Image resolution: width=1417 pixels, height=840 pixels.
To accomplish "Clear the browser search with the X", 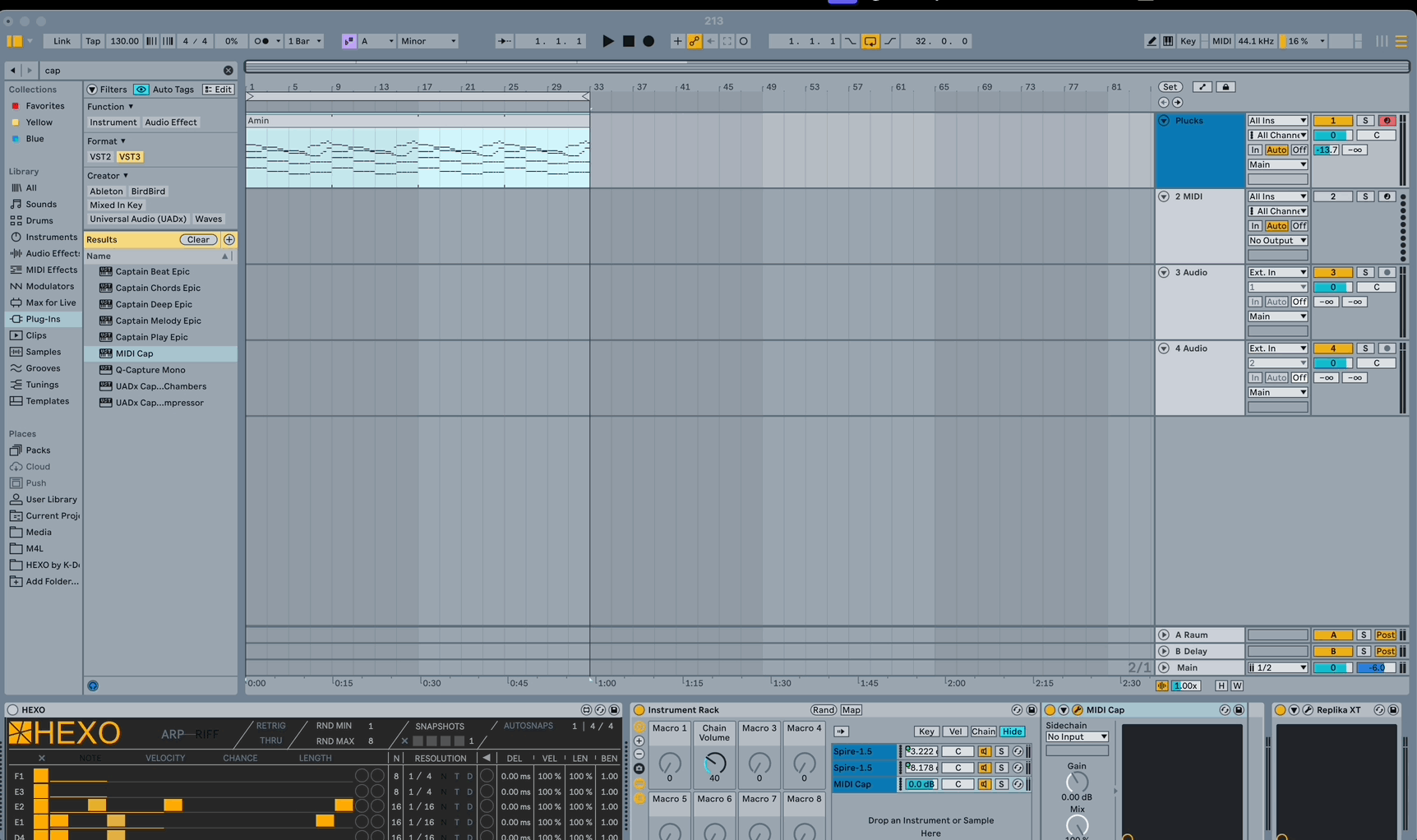I will (x=228, y=71).
